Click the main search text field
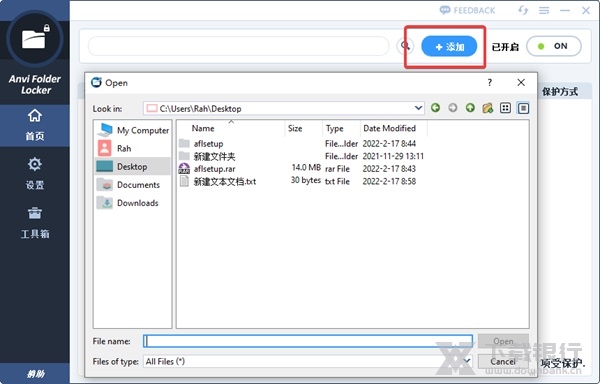 click(238, 46)
